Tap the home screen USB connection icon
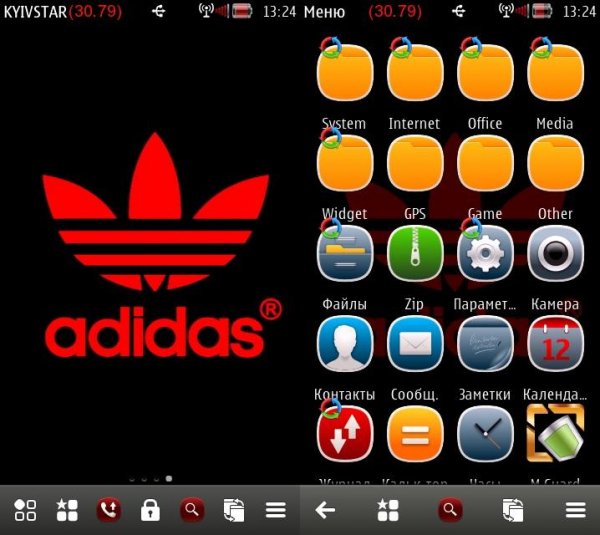This screenshot has width=600, height=535. point(158,11)
